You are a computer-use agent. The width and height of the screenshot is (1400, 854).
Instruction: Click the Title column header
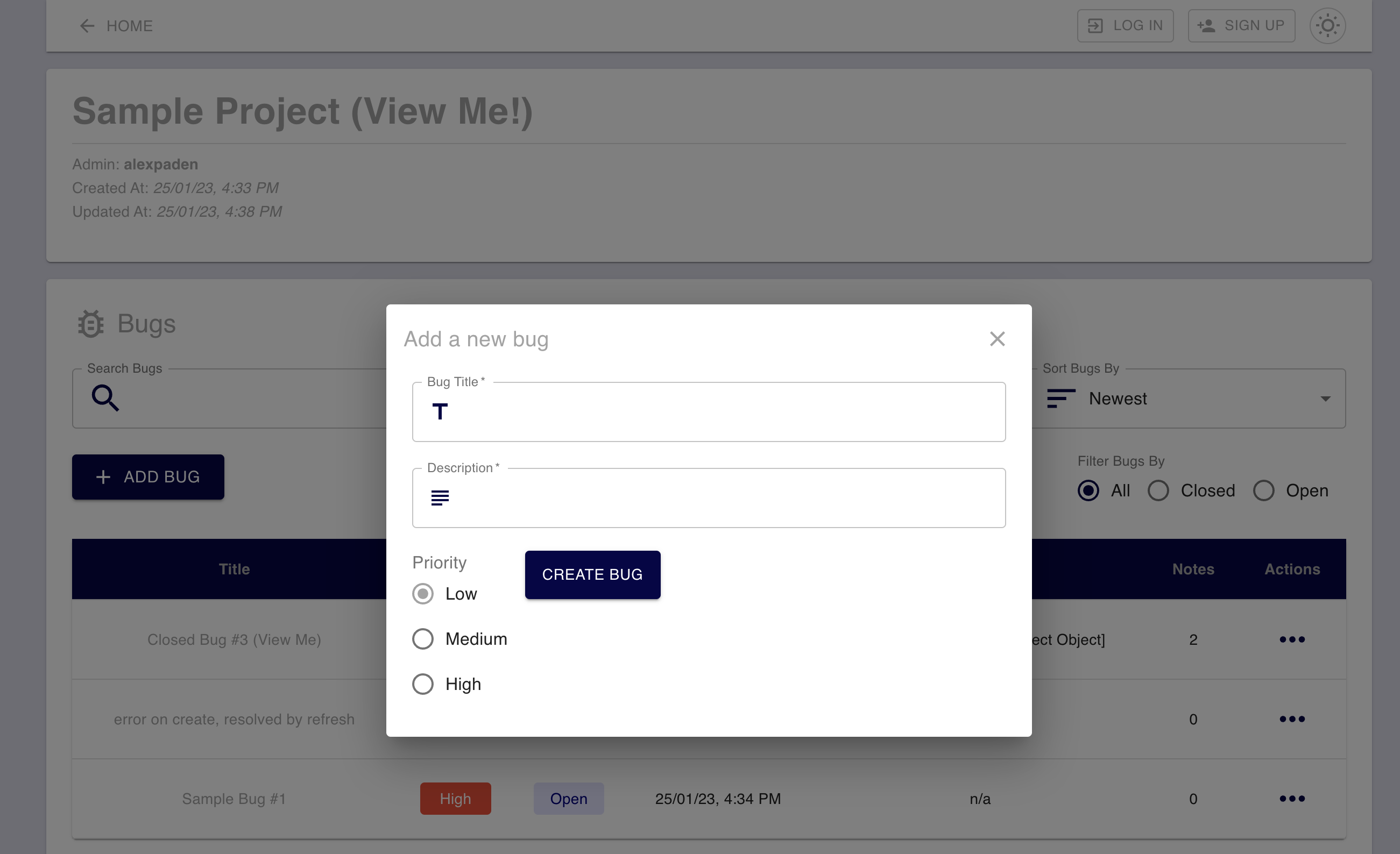pos(234,569)
